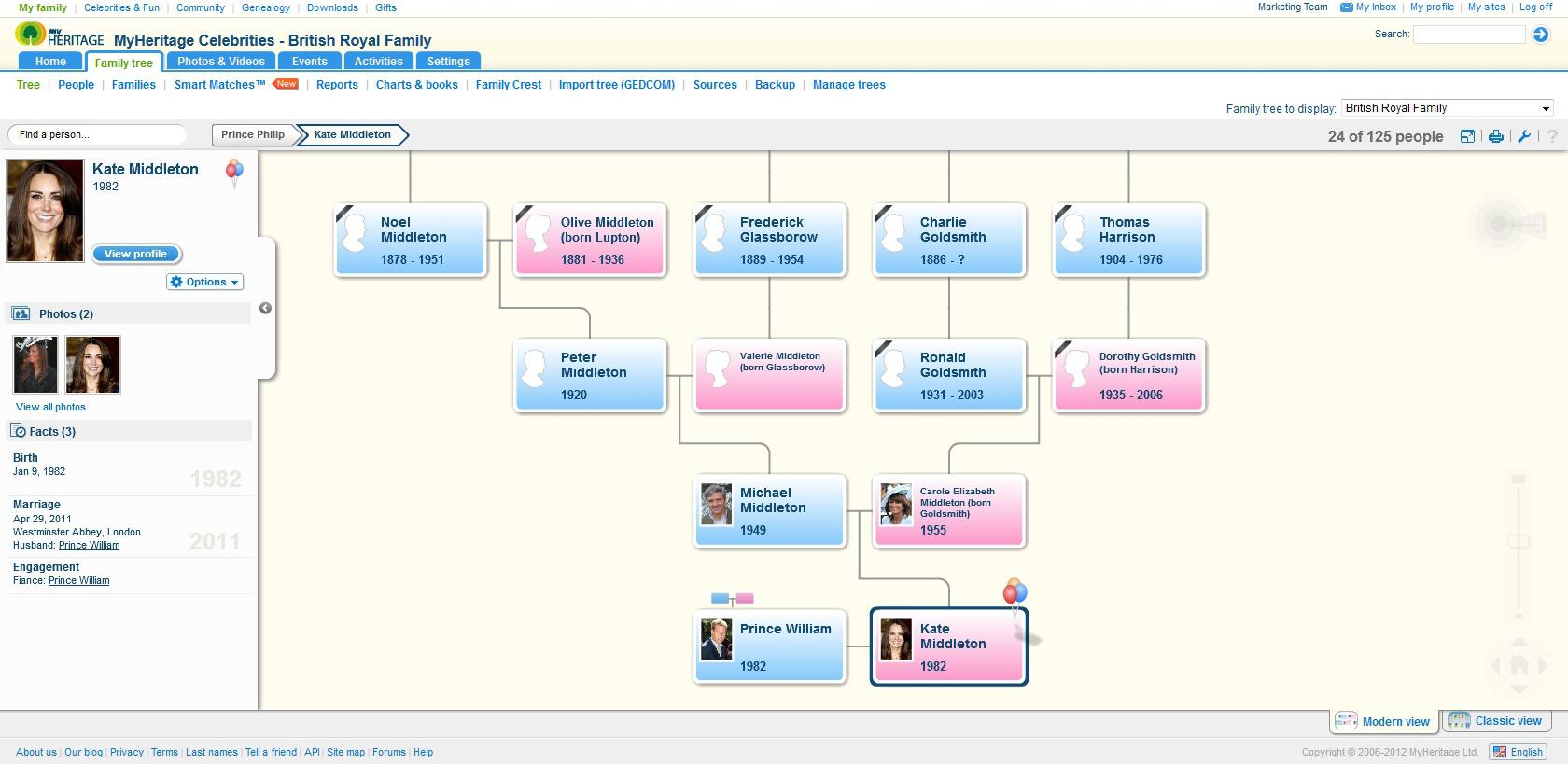Collapse the side panel arrow

(x=265, y=308)
